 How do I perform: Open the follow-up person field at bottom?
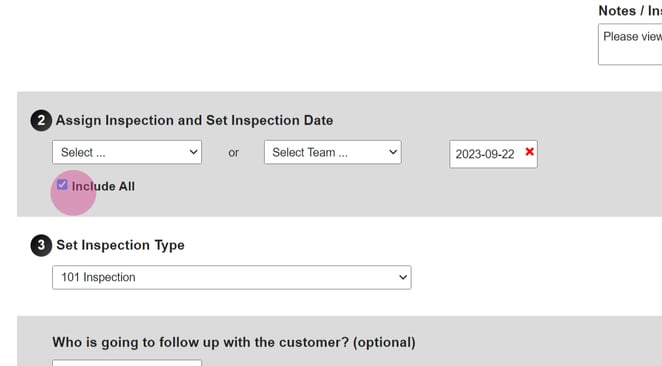click(127, 363)
